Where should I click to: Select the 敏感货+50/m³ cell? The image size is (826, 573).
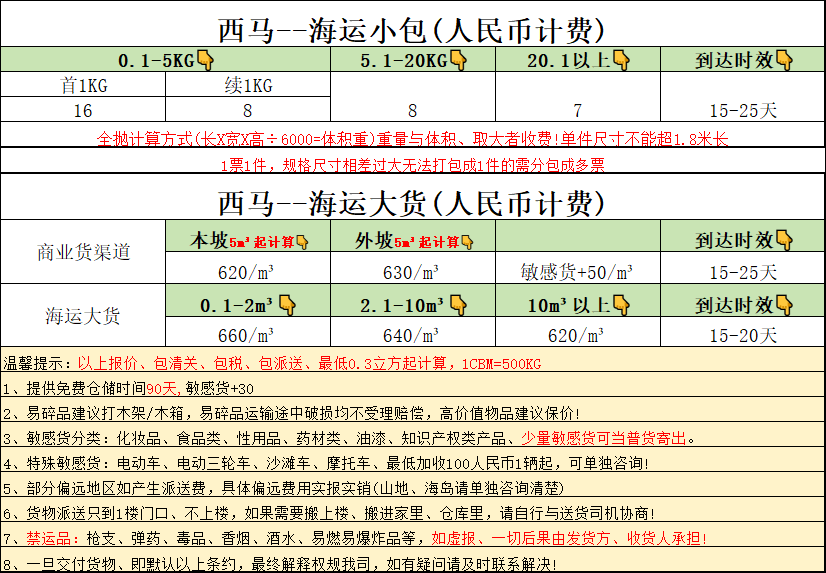click(x=577, y=271)
